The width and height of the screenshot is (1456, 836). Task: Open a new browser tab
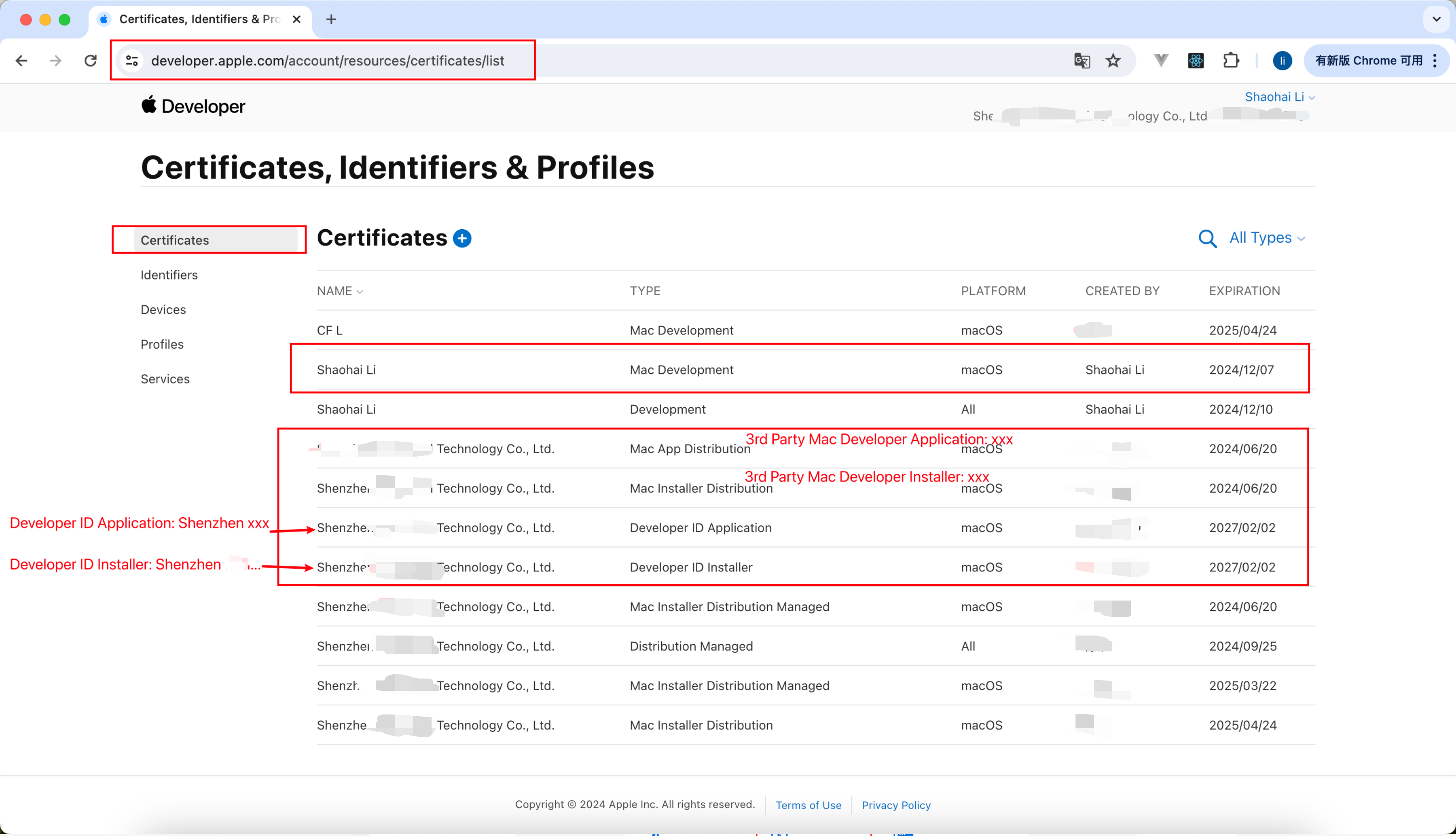coord(331,20)
